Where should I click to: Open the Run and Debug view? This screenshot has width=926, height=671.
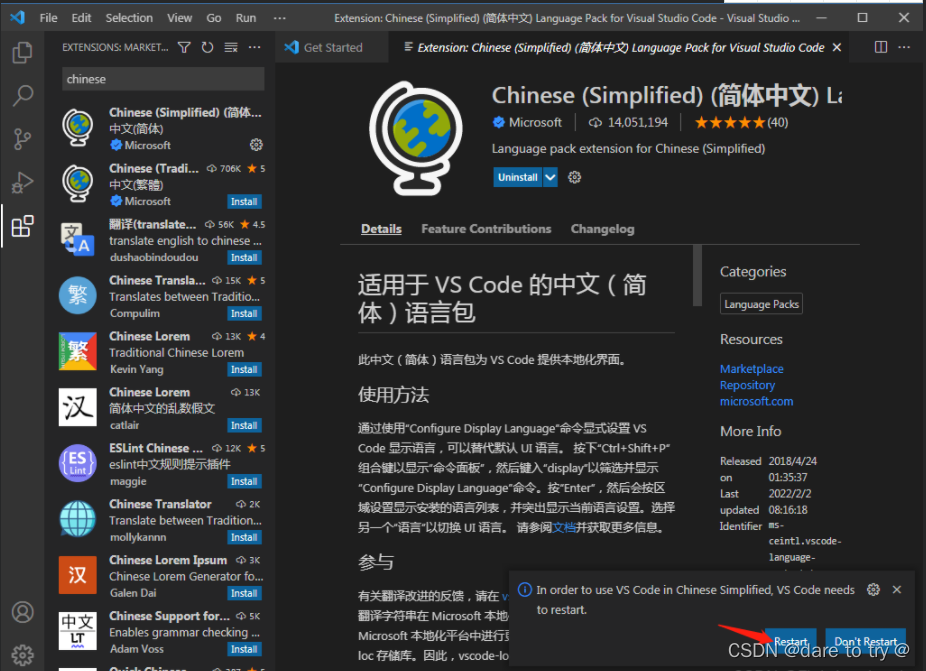[22, 182]
